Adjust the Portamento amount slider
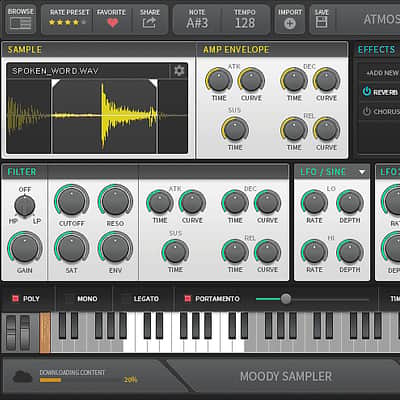400x400 pixels. [286, 299]
